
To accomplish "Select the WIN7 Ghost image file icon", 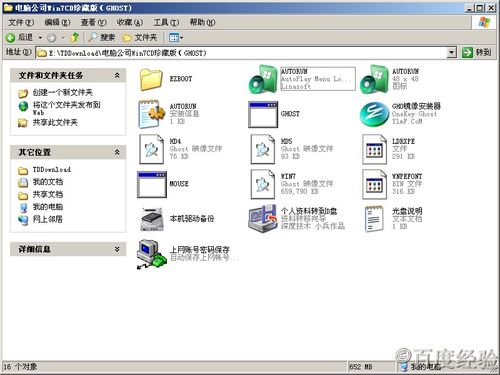I will coord(263,184).
